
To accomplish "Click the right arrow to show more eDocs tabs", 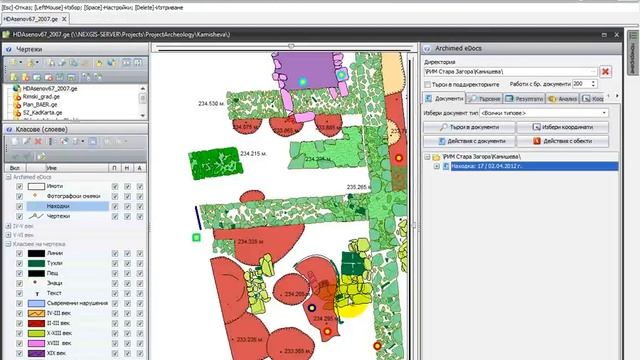I will click(x=617, y=96).
